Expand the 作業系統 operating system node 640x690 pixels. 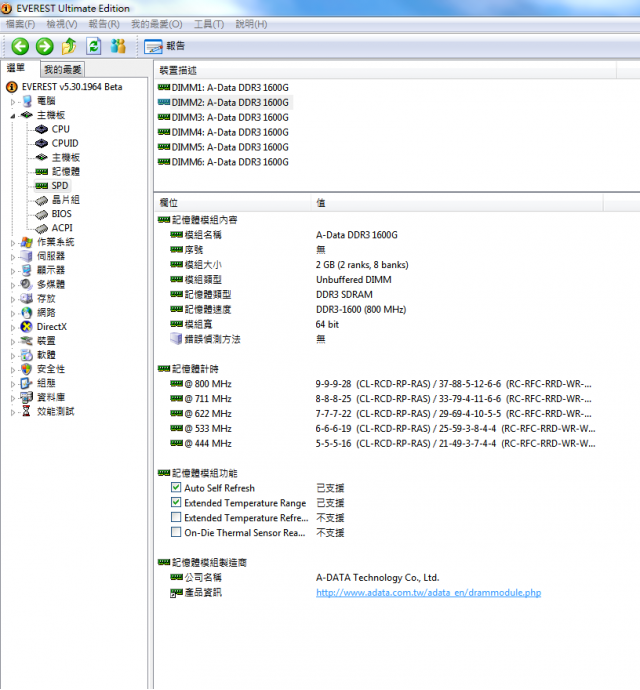point(13,242)
